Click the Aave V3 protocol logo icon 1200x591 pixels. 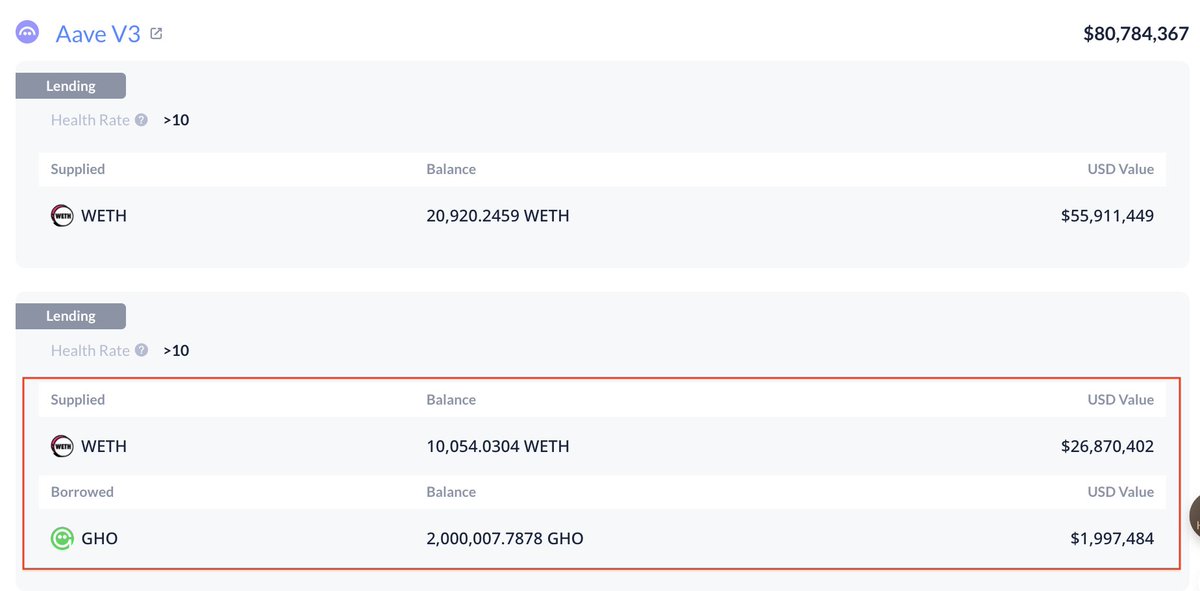[27, 33]
